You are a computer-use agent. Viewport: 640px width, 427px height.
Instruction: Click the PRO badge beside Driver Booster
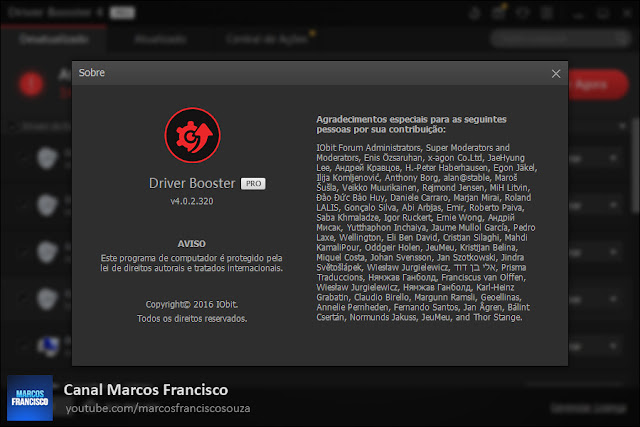(253, 184)
